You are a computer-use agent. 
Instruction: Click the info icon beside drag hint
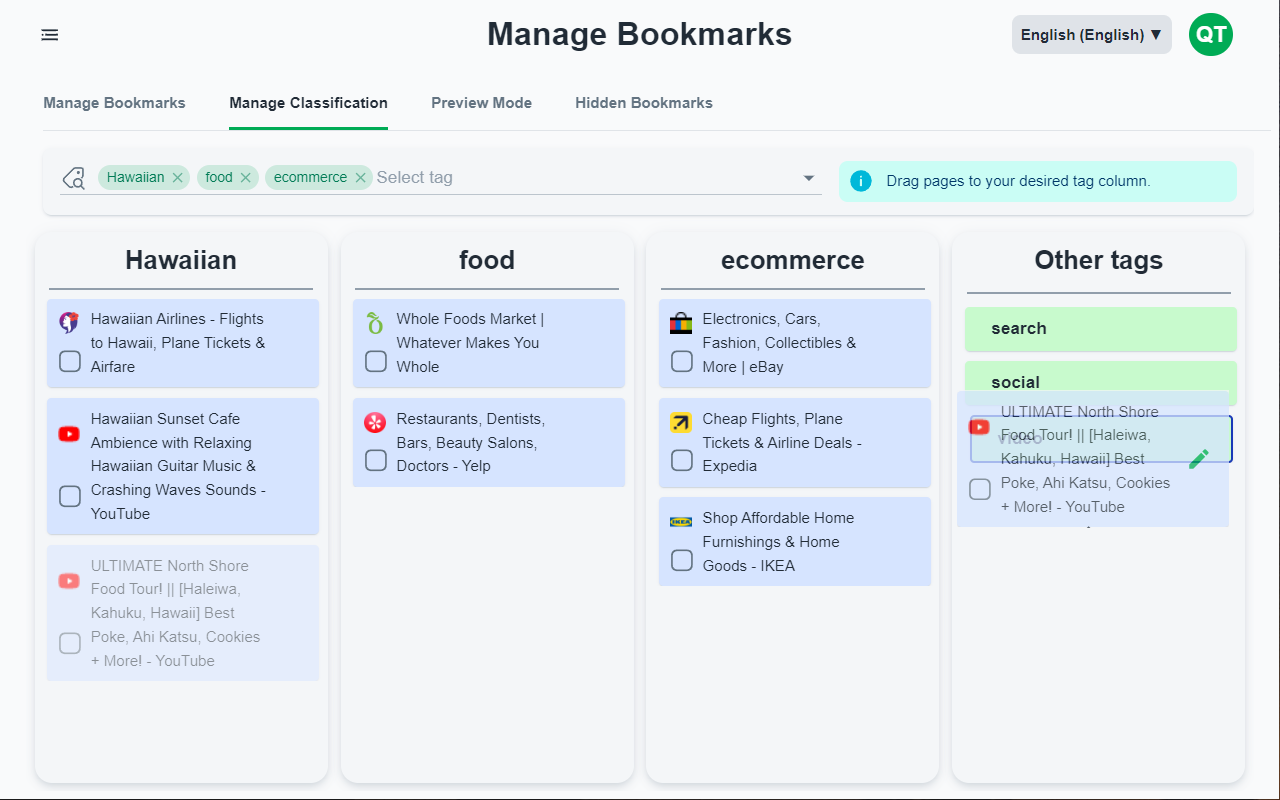[860, 181]
